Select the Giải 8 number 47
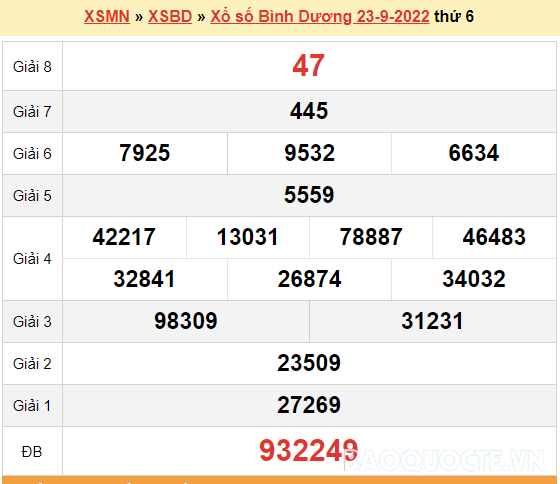Viewport: 560px width, 484px height. tap(309, 66)
